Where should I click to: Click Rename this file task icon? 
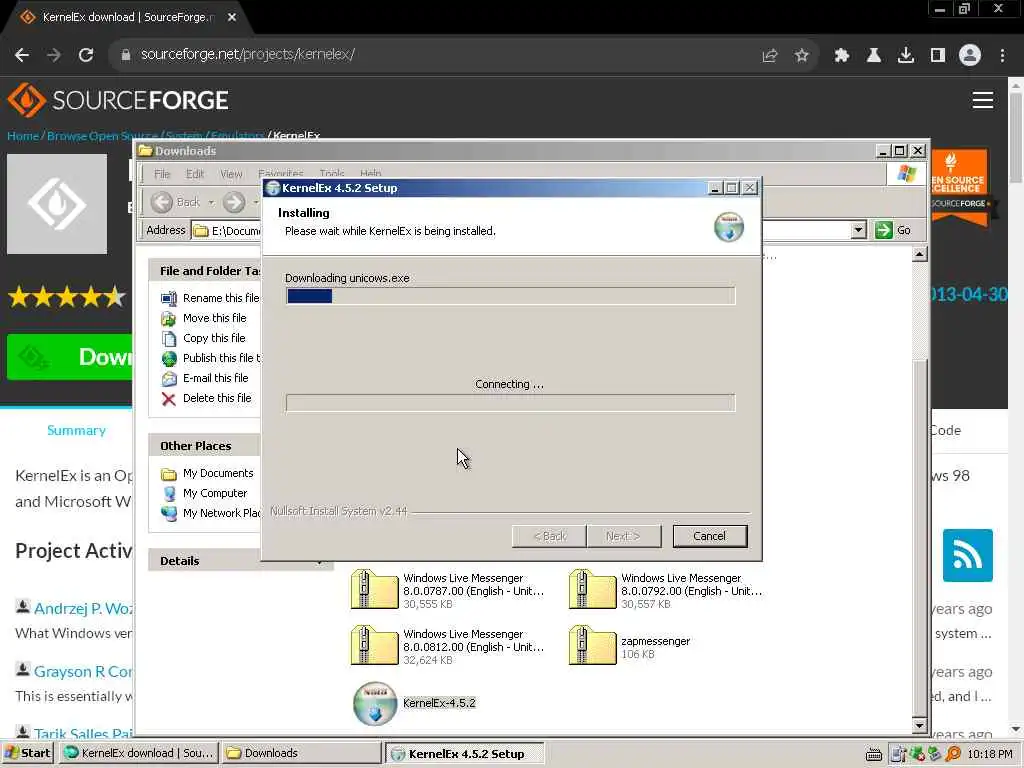coord(168,298)
